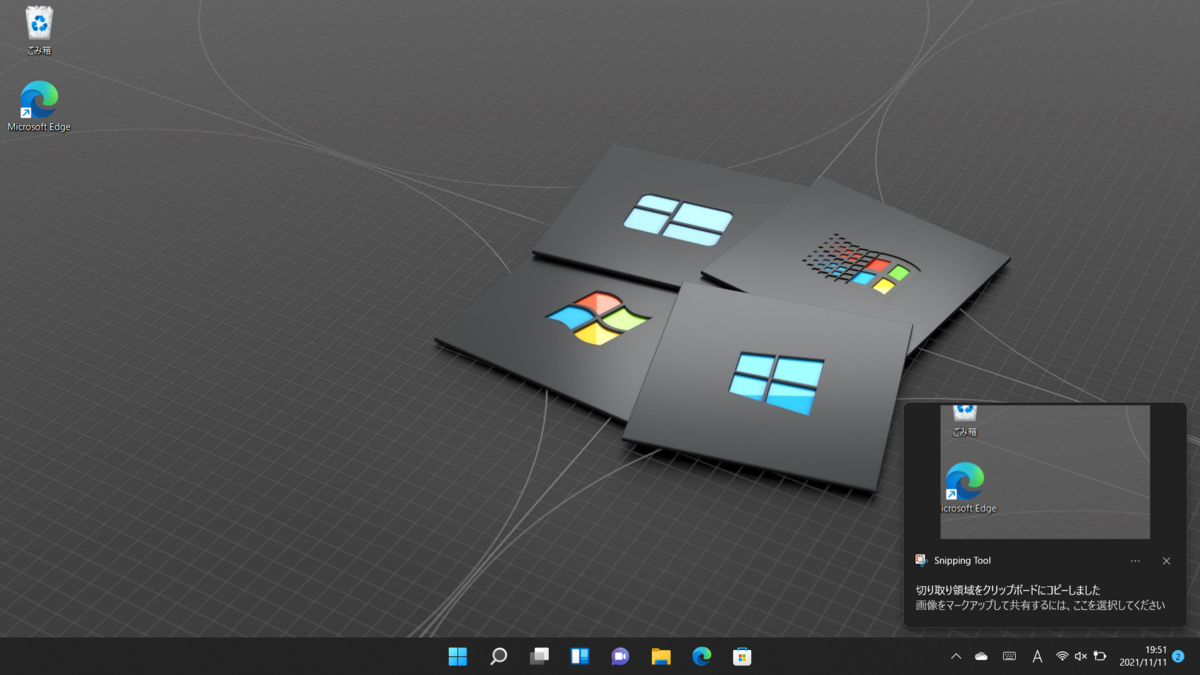Image resolution: width=1200 pixels, height=675 pixels.
Task: Open Snipping Tool notification options (…)
Action: (x=1135, y=561)
